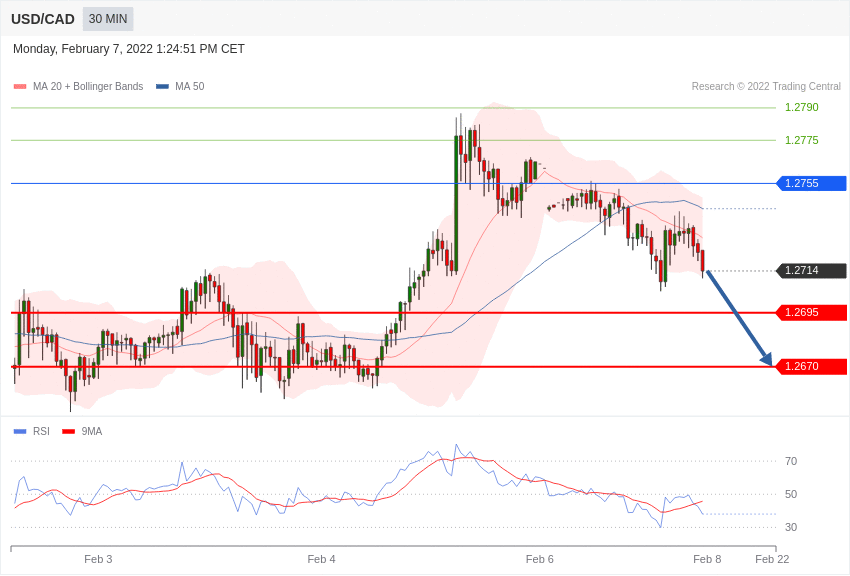Click the Research © 2022 Trading Central text
The image size is (850, 576).
[766, 86]
